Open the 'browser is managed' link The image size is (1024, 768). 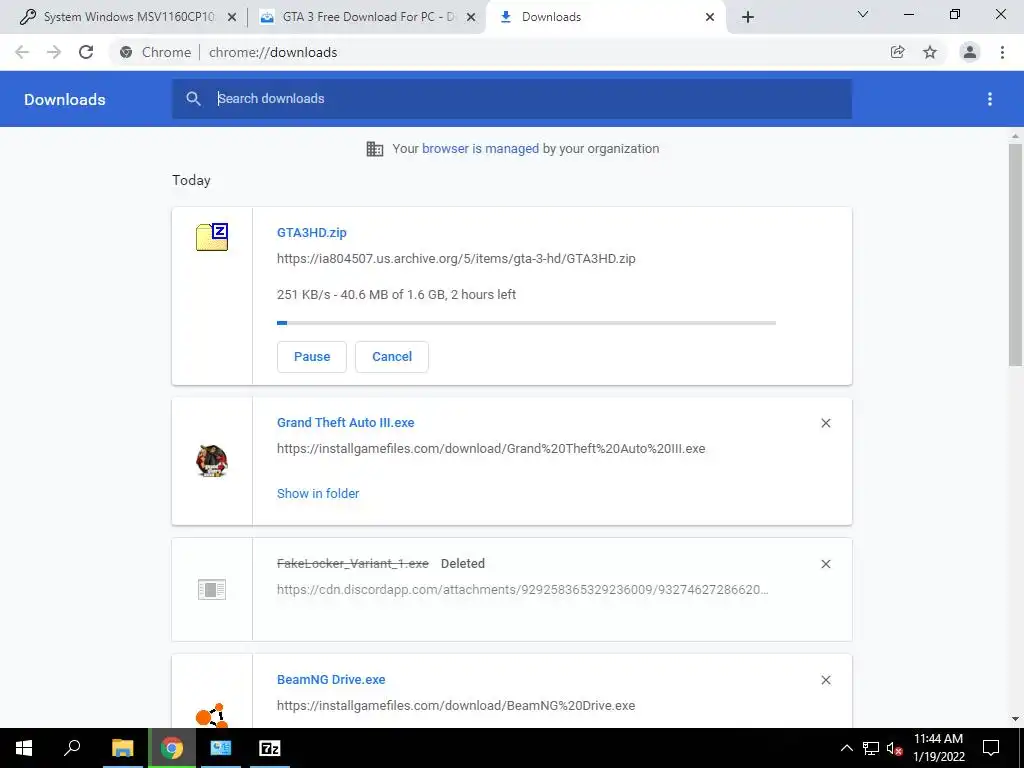(481, 149)
